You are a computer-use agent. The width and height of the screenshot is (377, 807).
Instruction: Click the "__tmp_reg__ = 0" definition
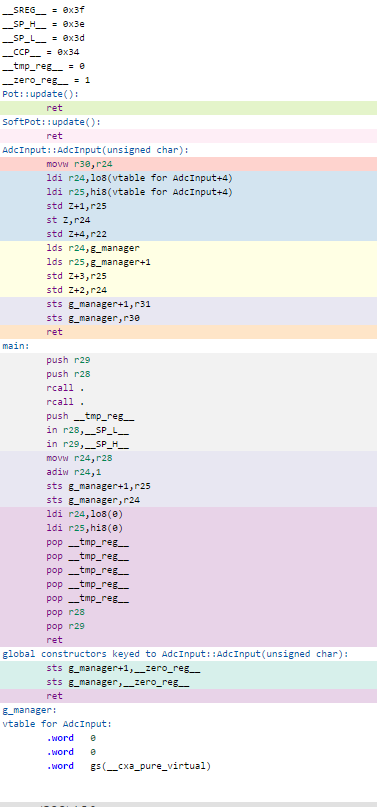(x=44, y=66)
